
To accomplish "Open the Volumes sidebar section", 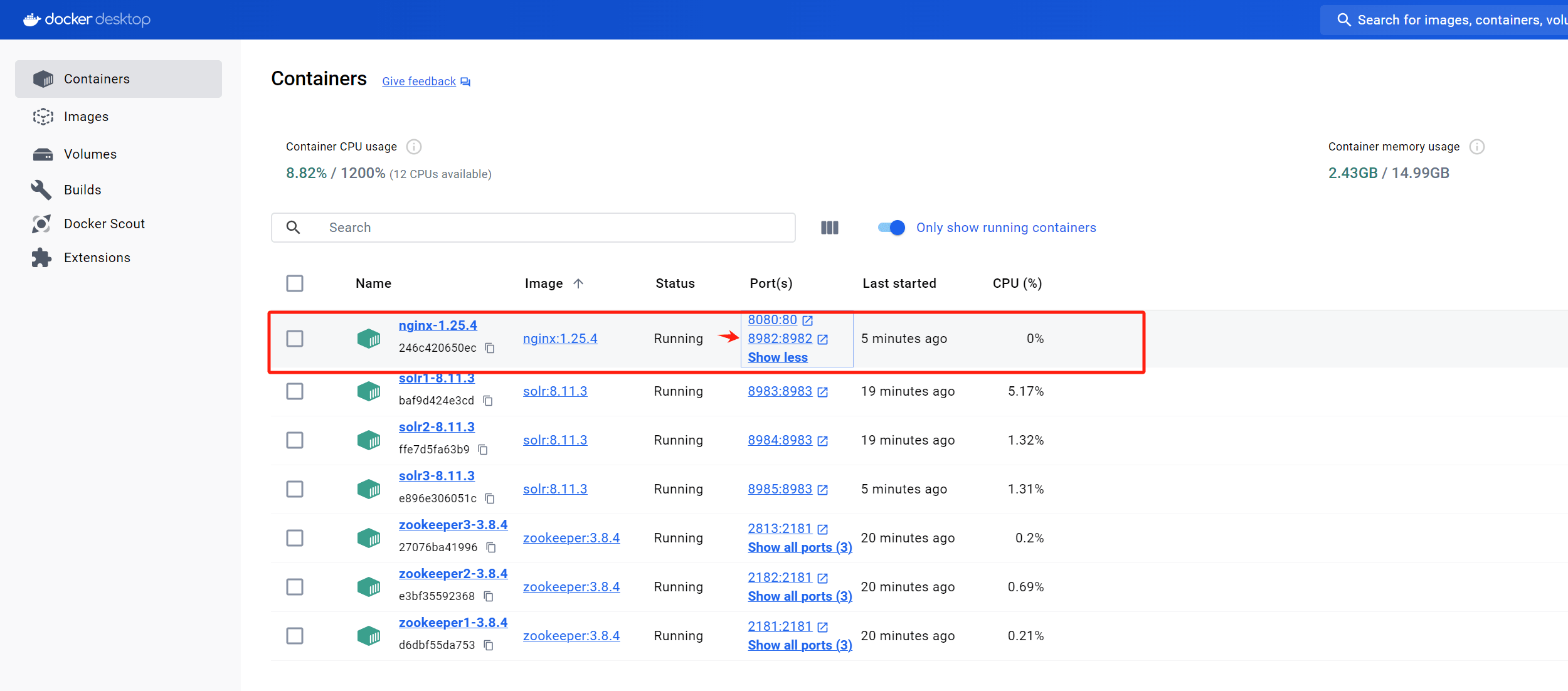I will [119, 154].
